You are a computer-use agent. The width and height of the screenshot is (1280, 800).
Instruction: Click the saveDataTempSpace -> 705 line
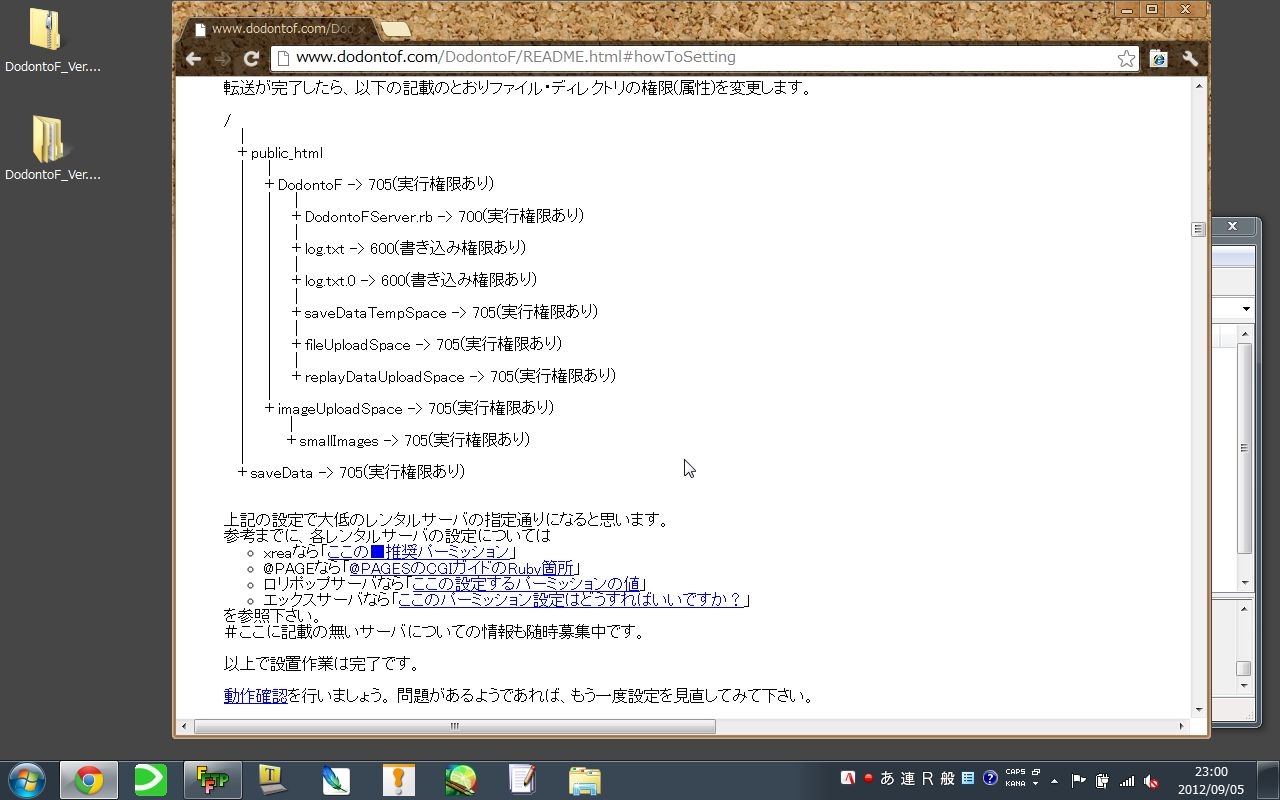point(451,312)
